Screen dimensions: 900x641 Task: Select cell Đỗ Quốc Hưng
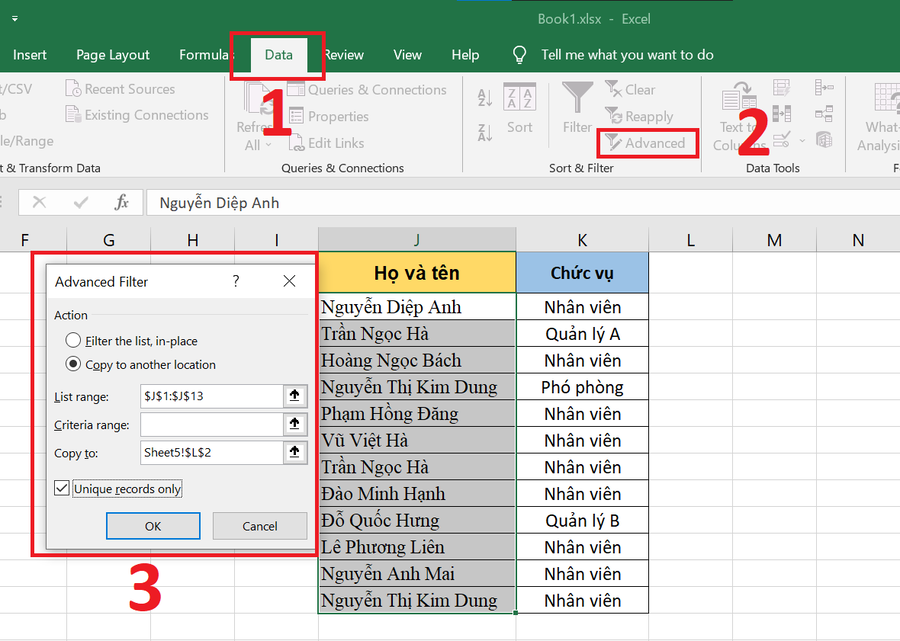click(x=417, y=520)
